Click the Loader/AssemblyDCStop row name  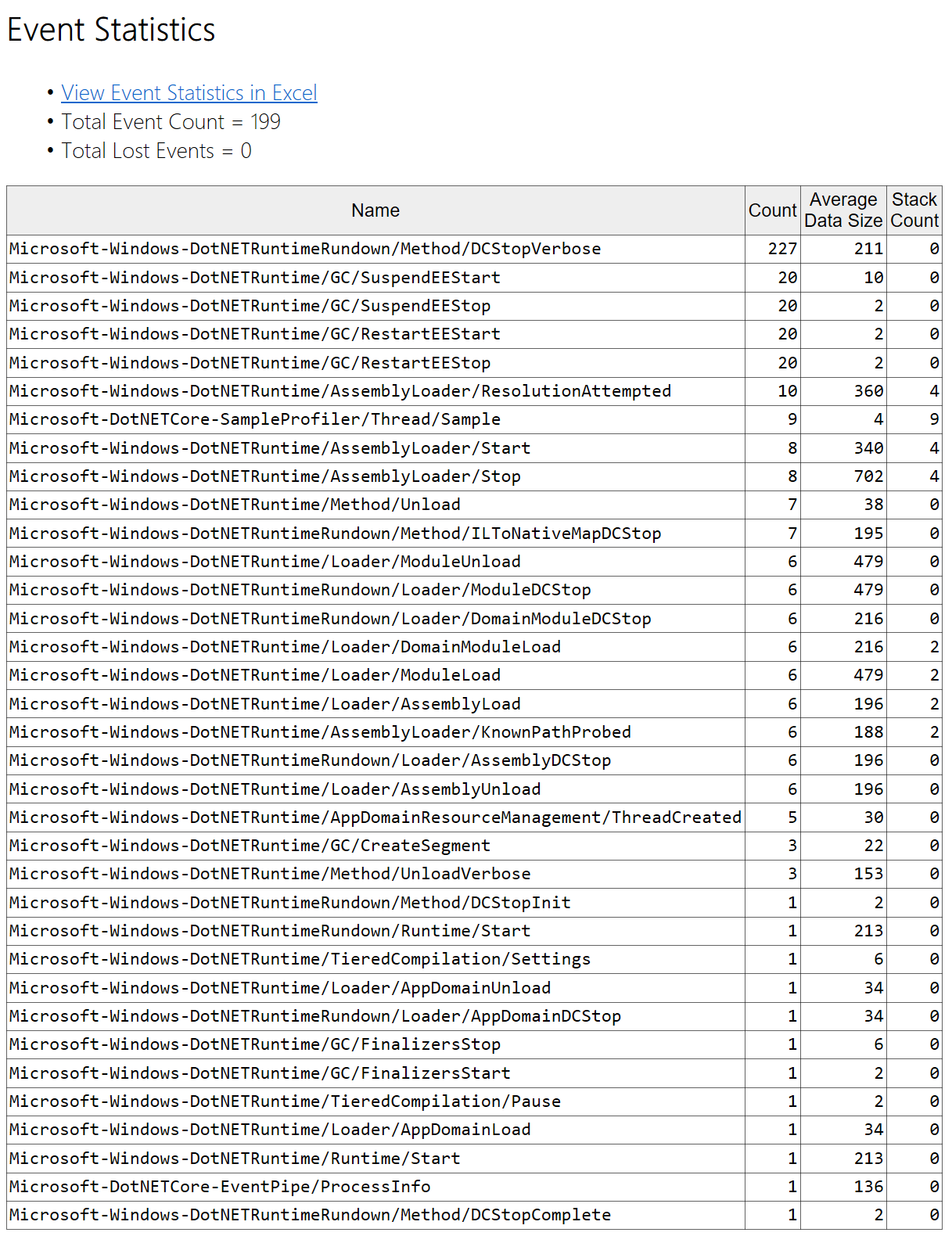[311, 760]
